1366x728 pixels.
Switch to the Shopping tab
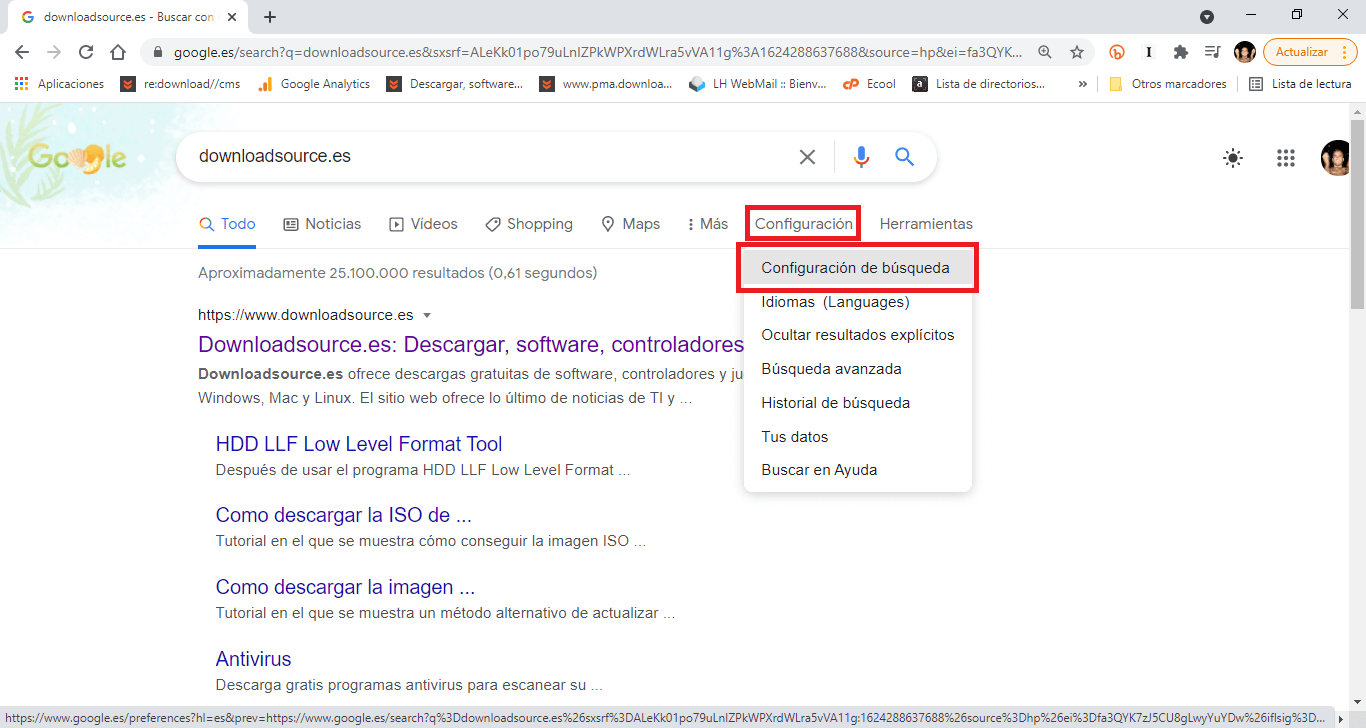pos(529,224)
